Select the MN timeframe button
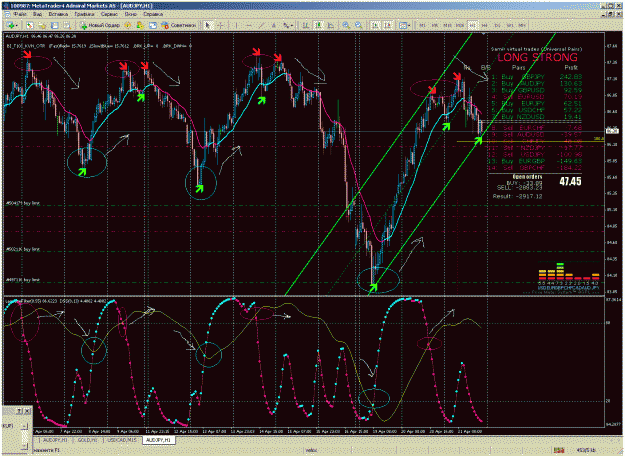The image size is (625, 456). [522, 25]
